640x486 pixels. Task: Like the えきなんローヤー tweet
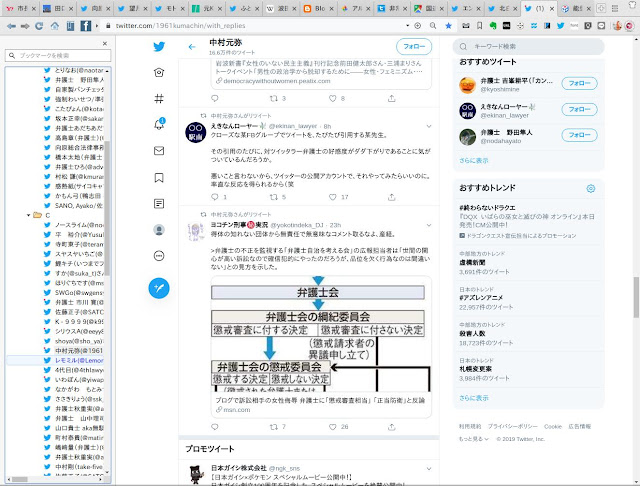(x=333, y=197)
